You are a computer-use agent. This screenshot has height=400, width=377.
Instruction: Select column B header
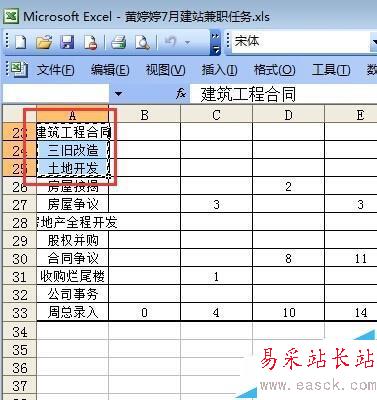[x=145, y=115]
